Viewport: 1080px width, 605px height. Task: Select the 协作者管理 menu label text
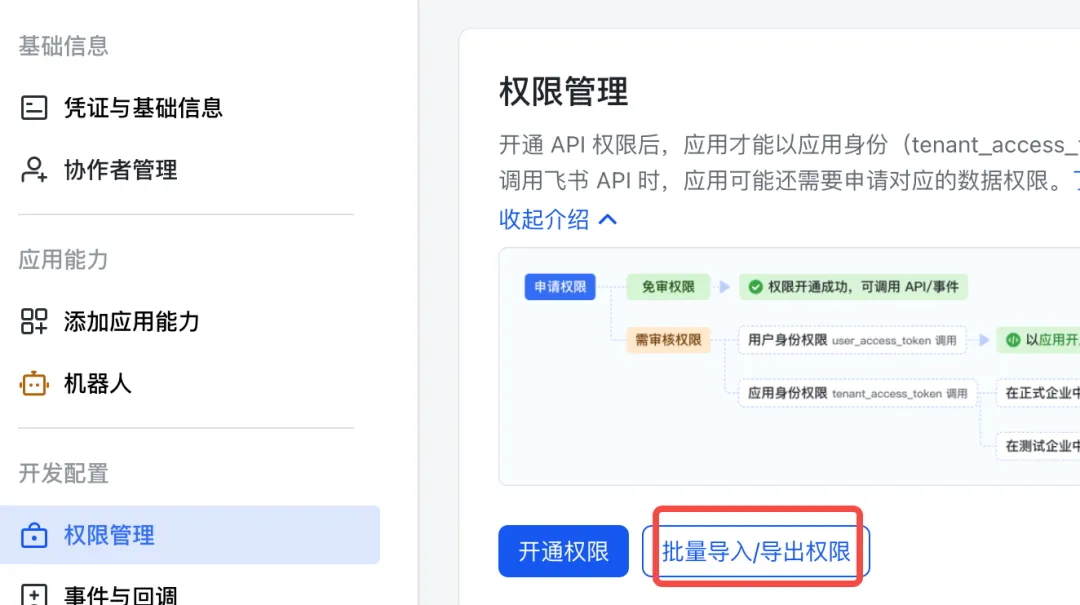coord(121,170)
